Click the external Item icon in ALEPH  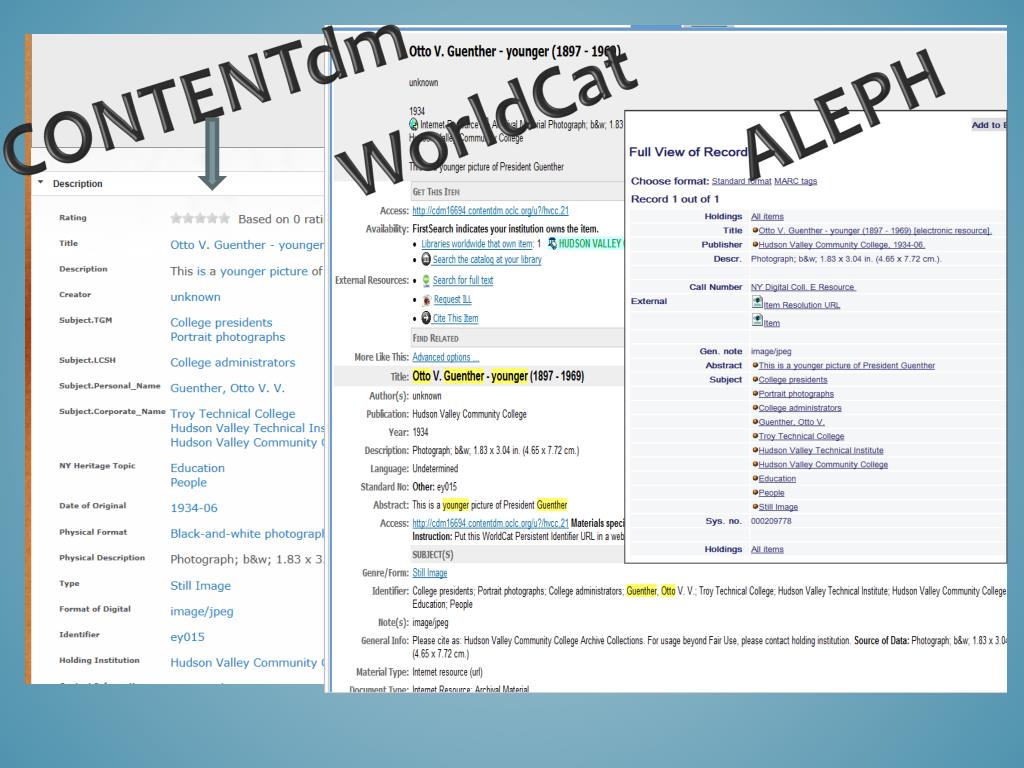pyautogui.click(x=757, y=320)
